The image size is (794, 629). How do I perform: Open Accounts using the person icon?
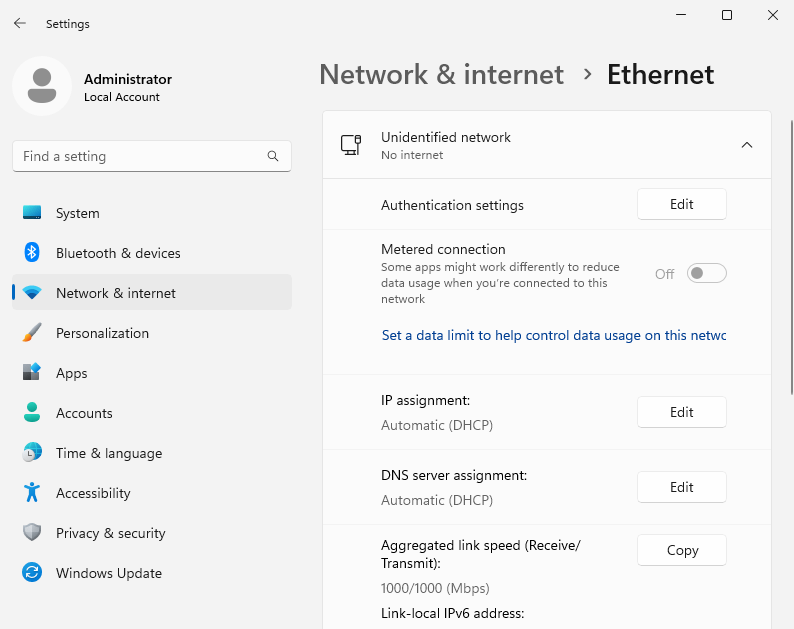pos(32,413)
